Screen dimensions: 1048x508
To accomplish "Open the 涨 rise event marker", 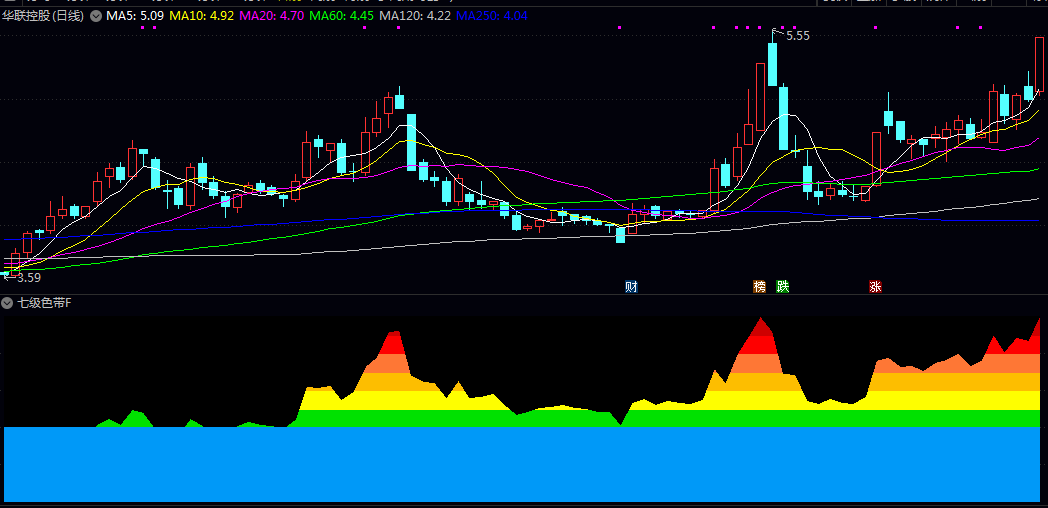I will pos(876,287).
